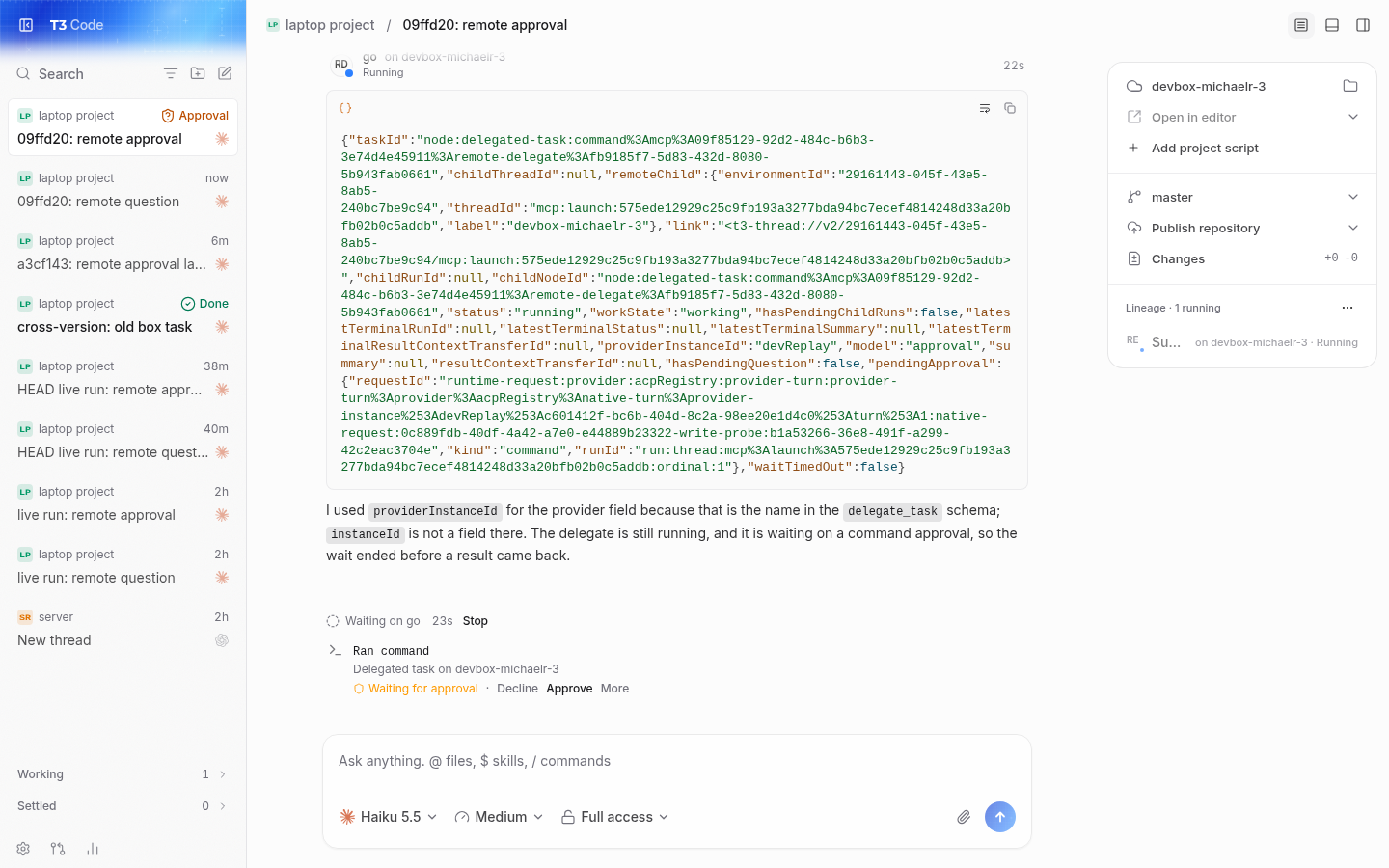
Task: Select the a3cf143 remote approval thread
Action: coord(123,253)
